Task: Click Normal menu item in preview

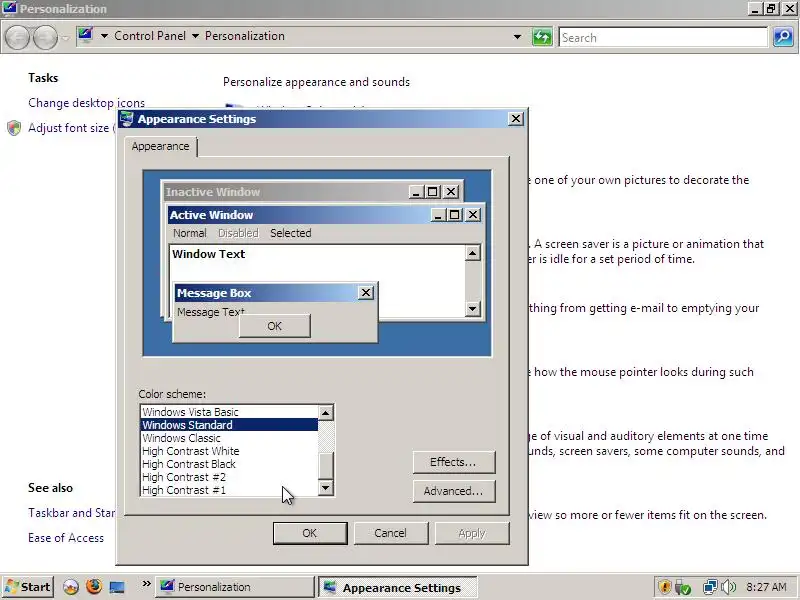Action: tap(190, 233)
